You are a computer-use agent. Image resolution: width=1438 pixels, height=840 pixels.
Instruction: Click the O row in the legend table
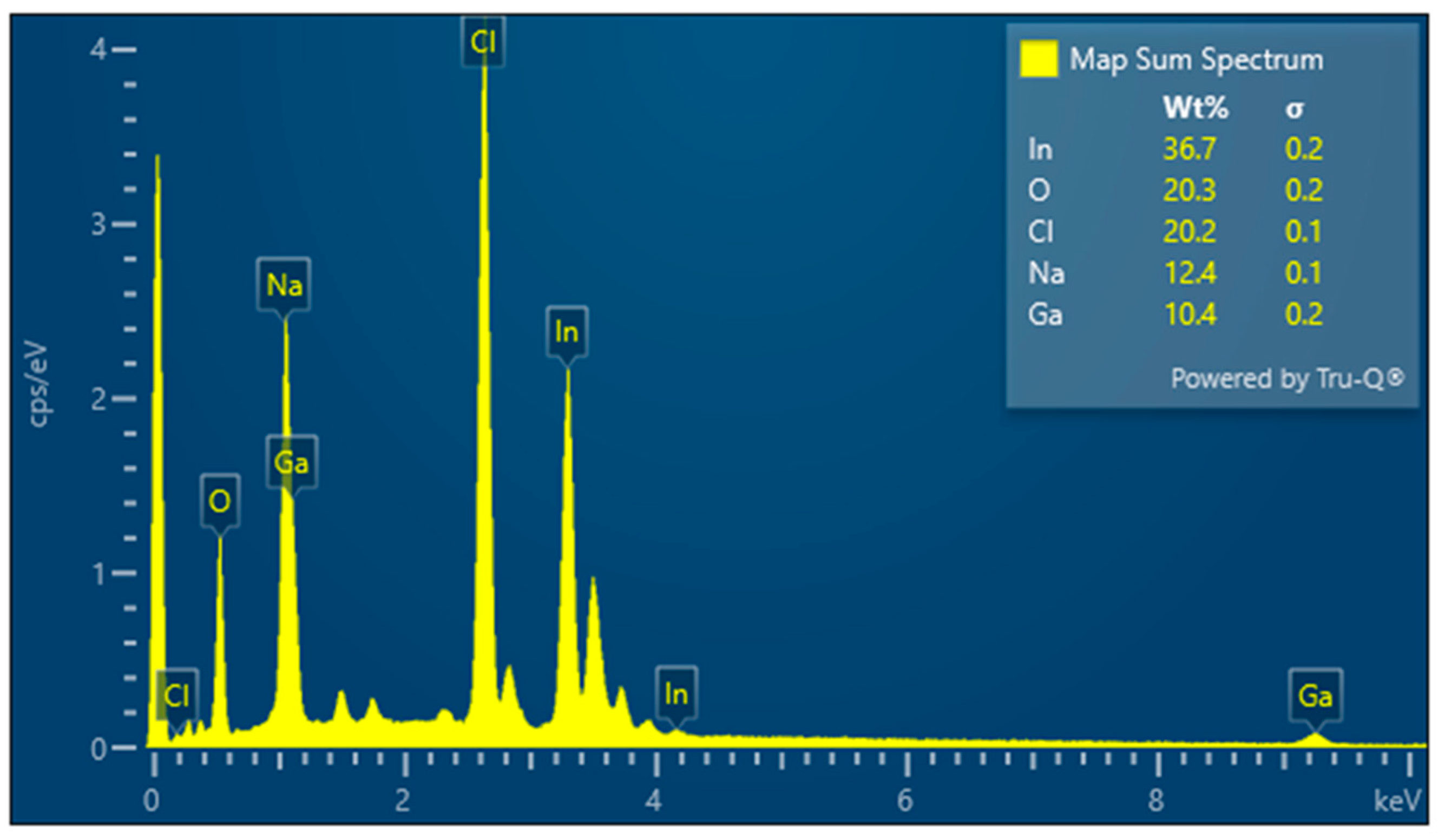1040,190
